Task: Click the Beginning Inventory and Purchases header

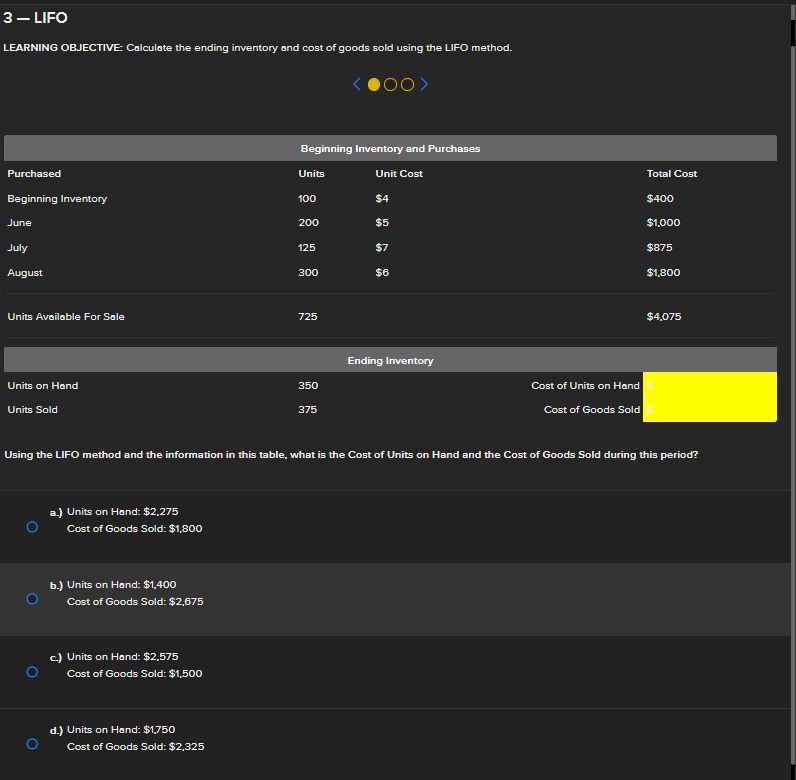Action: 390,148
